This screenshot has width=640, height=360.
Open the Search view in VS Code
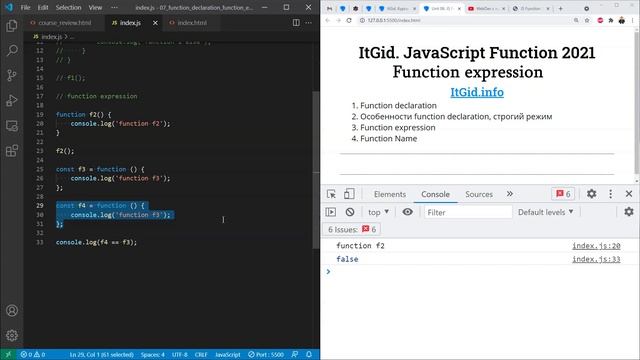[12, 51]
